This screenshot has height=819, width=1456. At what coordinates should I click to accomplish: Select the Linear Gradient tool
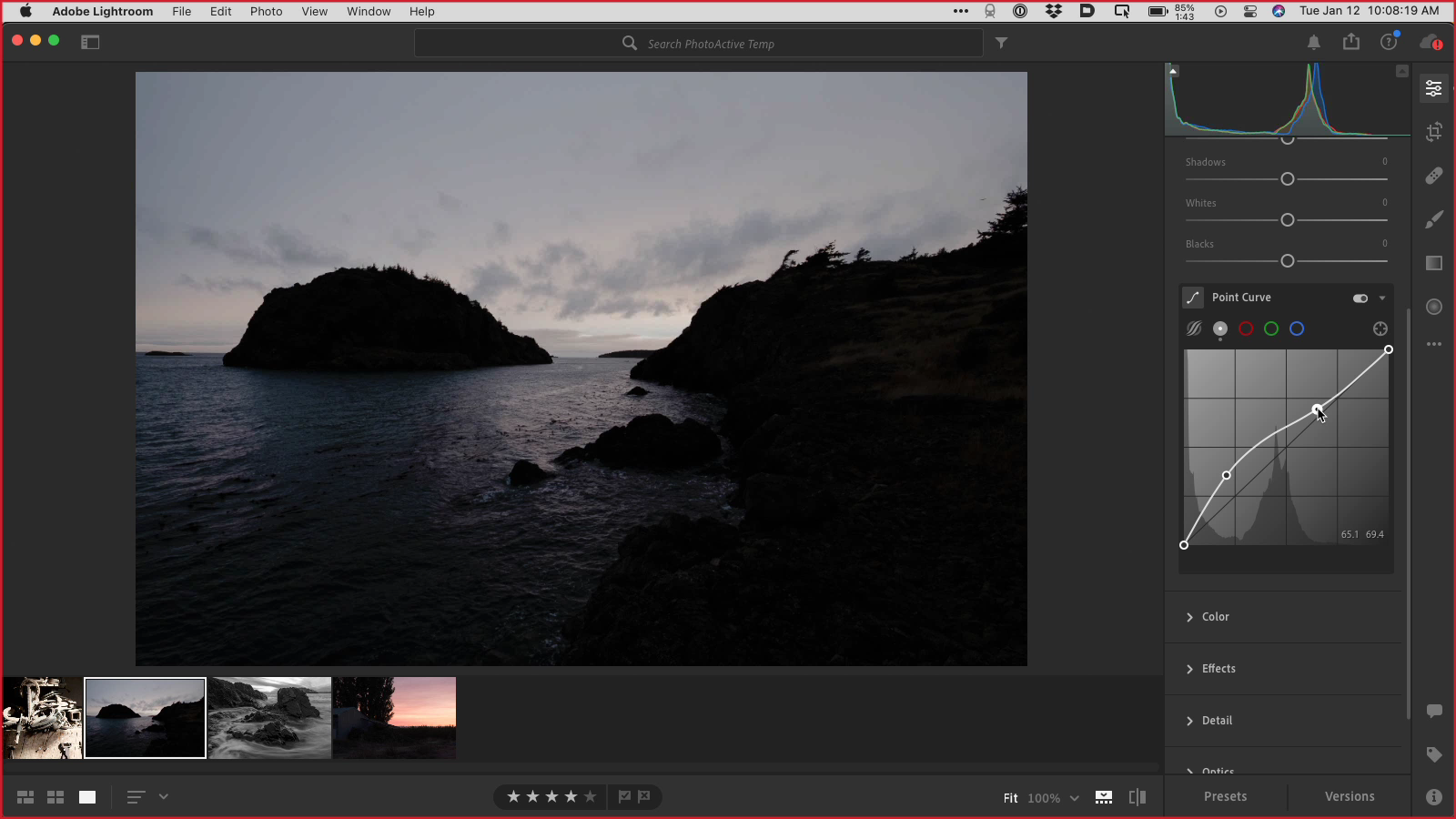point(1434,263)
